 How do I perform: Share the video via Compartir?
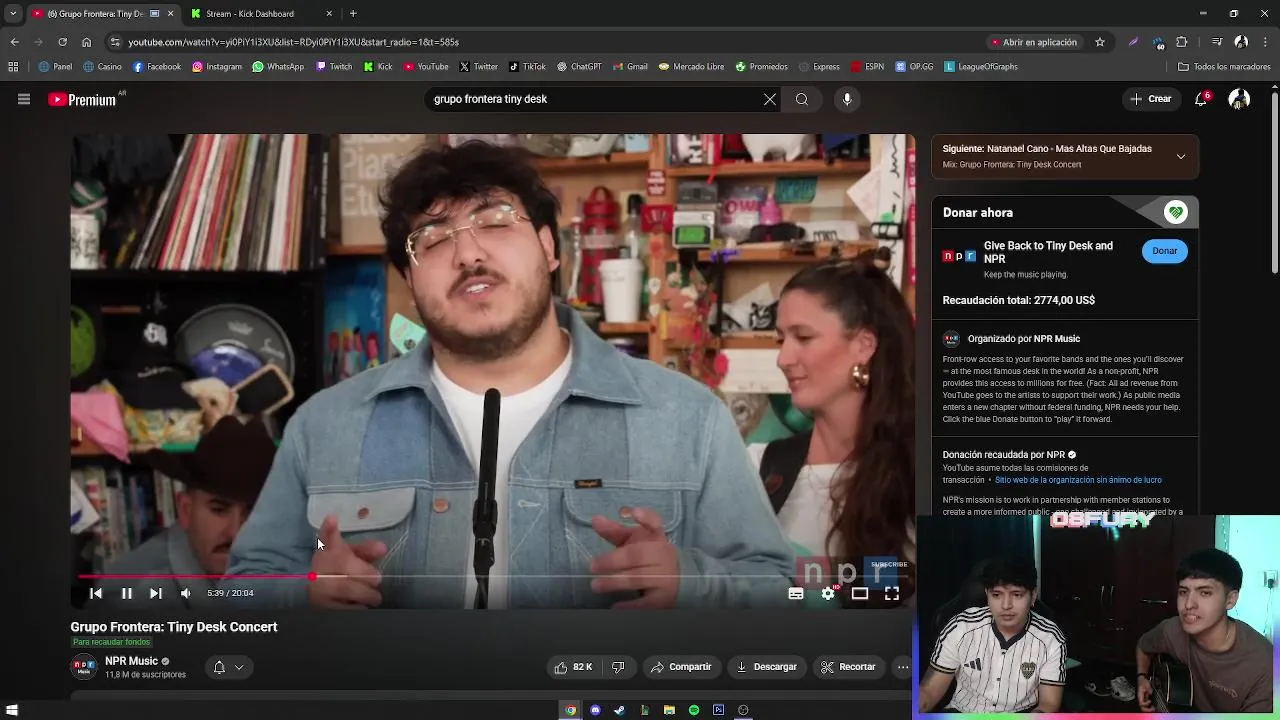tap(681, 667)
